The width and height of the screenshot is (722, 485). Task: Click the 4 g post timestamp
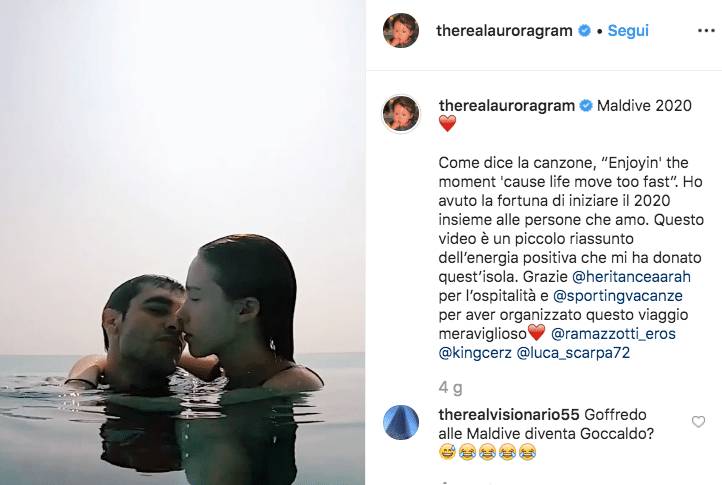coord(450,387)
